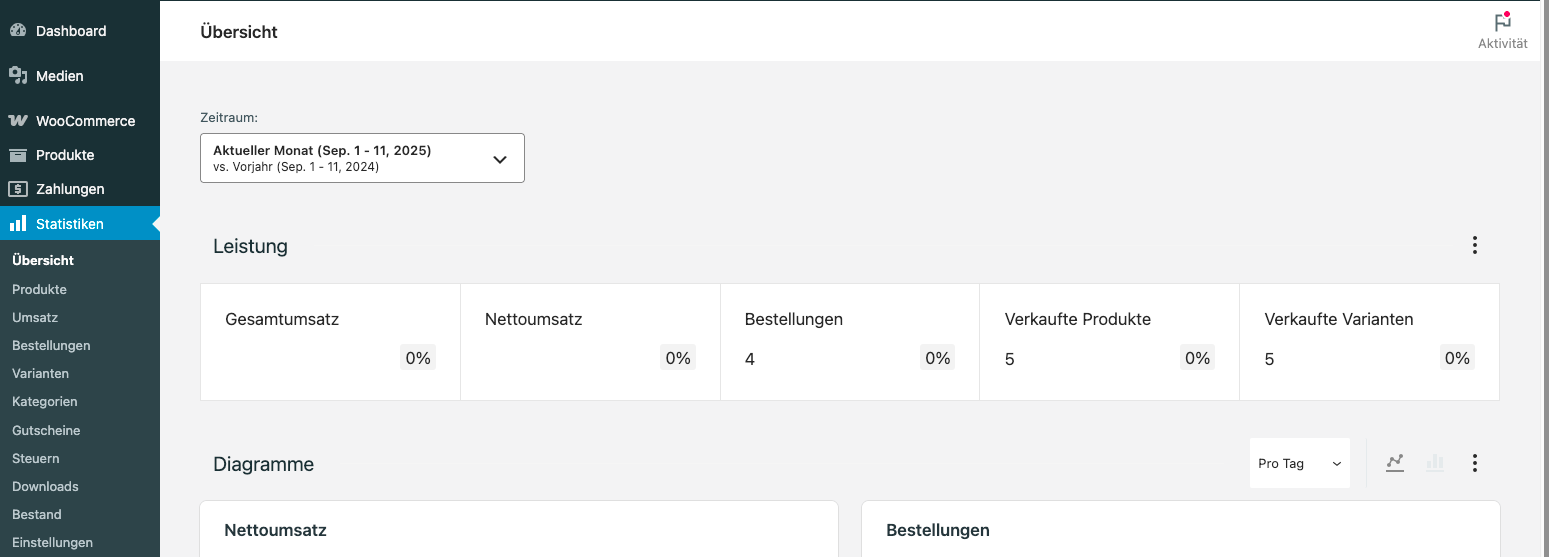The image size is (1549, 557).
Task: Open the Zeitraum date range dropdown
Action: click(362, 158)
